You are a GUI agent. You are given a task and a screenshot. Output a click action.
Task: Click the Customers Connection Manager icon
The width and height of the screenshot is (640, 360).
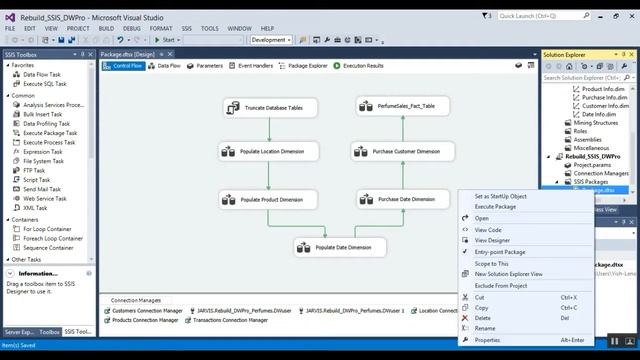click(x=107, y=311)
